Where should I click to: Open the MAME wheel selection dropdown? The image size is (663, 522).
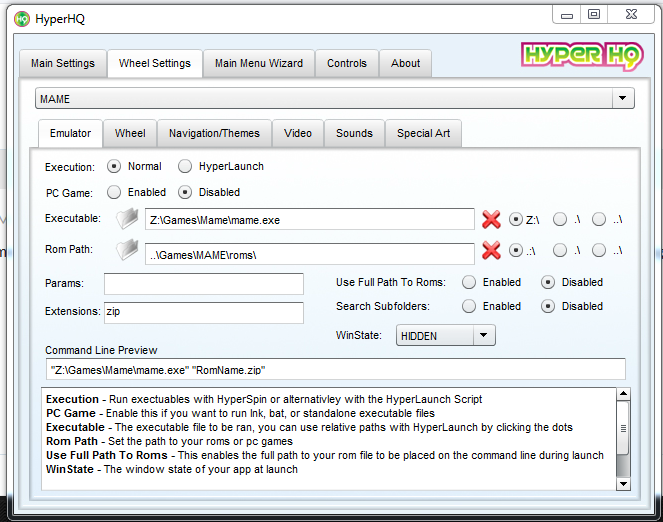[x=623, y=99]
